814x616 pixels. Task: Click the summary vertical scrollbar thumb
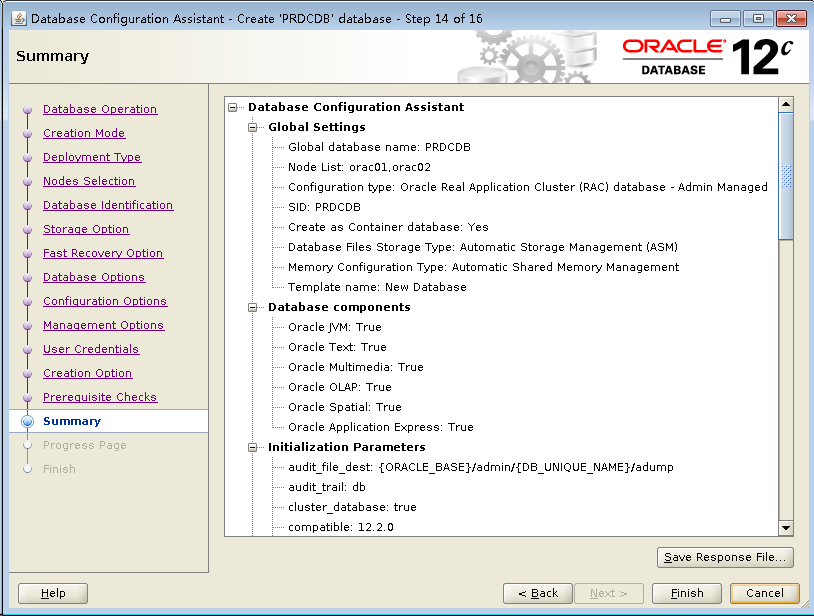(x=786, y=176)
